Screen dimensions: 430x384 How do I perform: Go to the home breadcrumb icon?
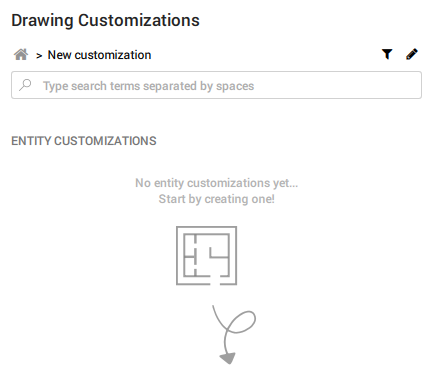(21, 54)
